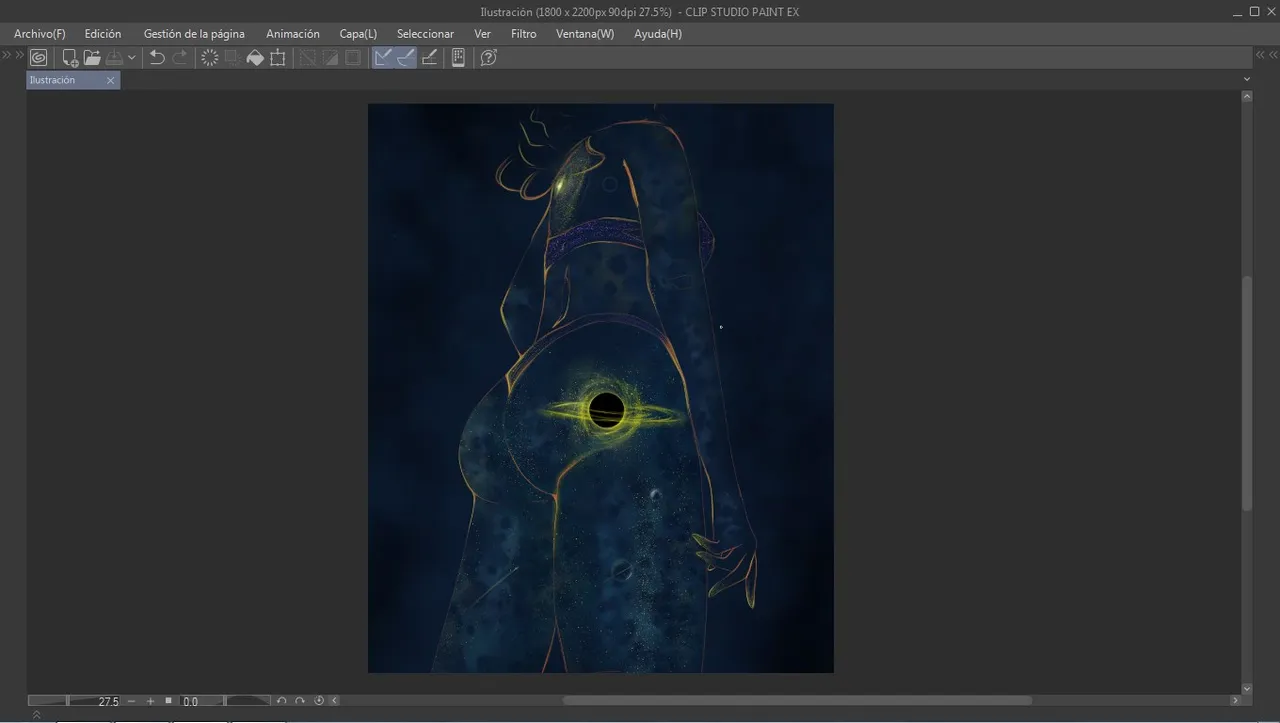The height and width of the screenshot is (723, 1280).
Task: Create a new canvas with the New icon
Action: [70, 58]
